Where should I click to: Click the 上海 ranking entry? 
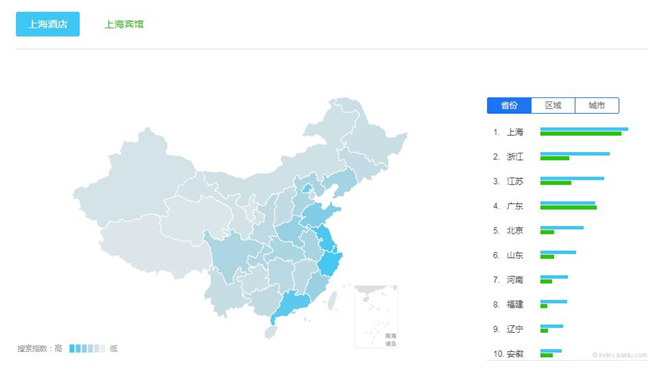560,132
